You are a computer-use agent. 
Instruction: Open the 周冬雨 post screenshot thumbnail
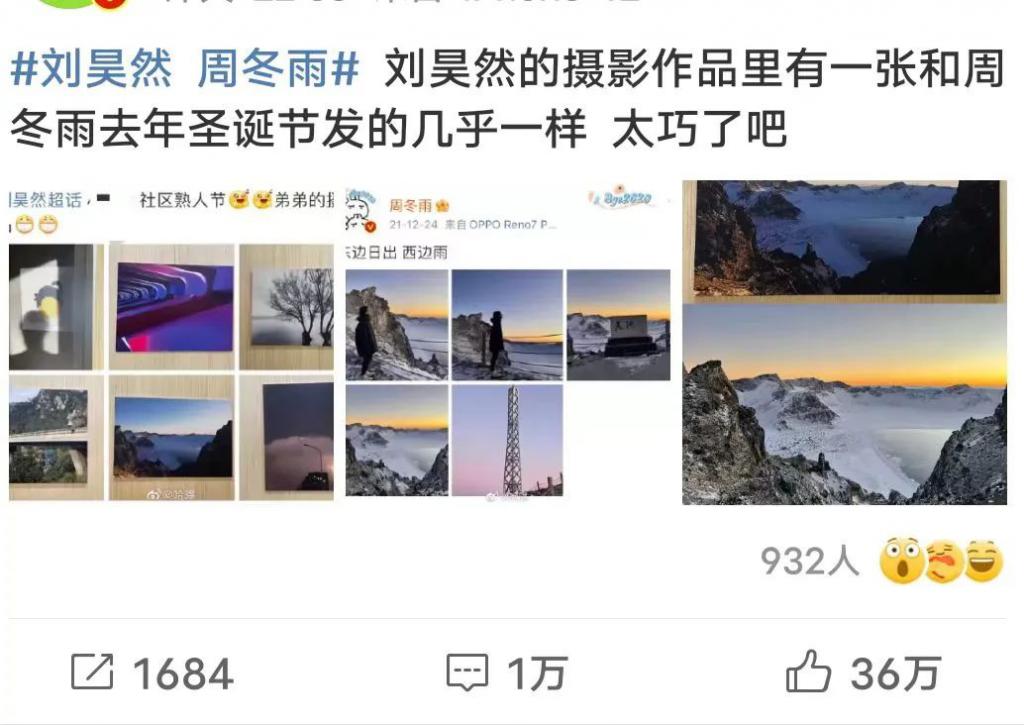click(x=508, y=342)
